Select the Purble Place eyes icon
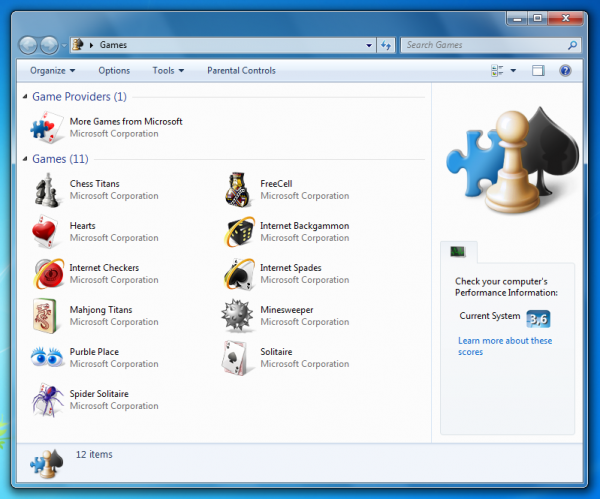 (47, 357)
